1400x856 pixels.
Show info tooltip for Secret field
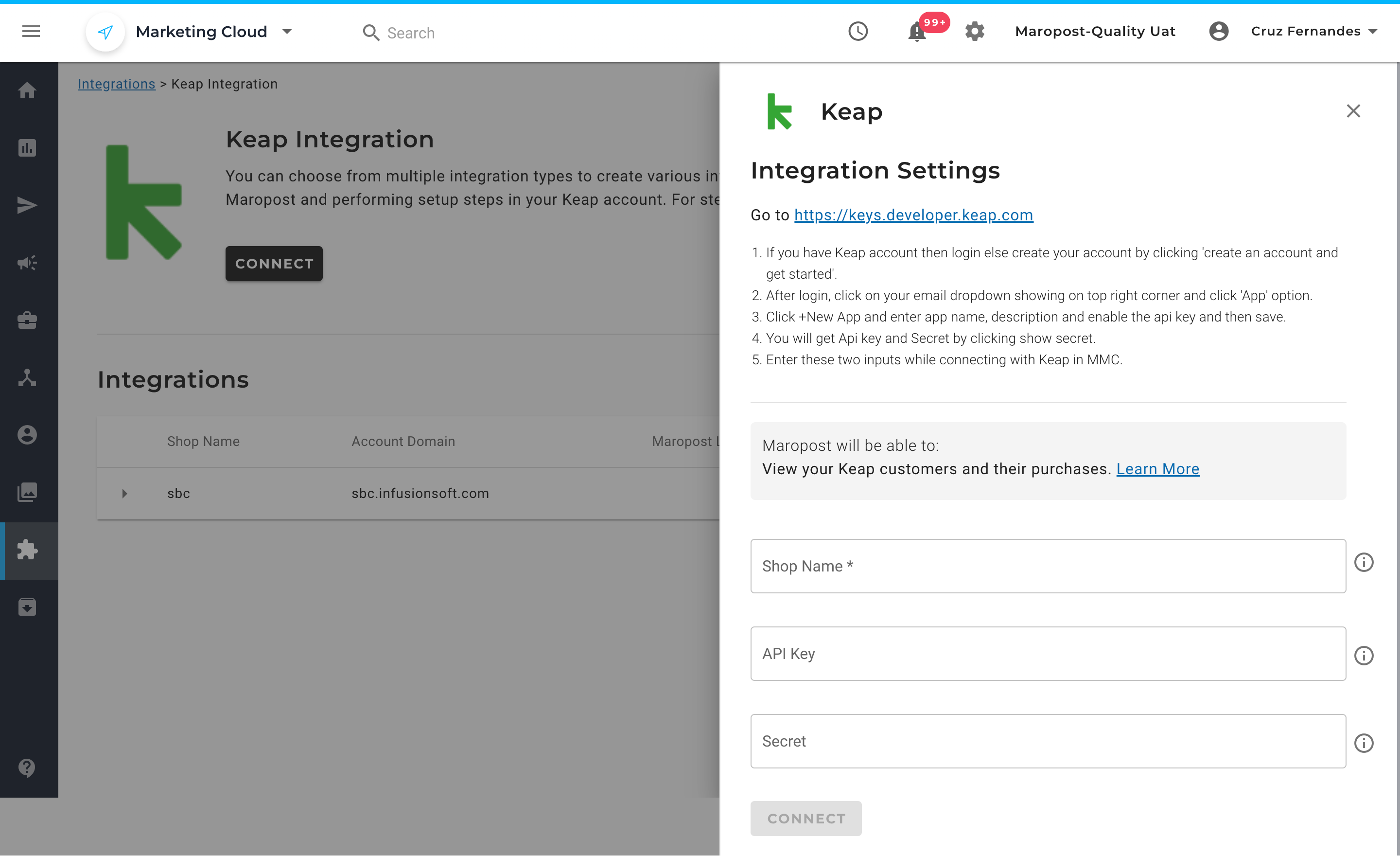[1363, 743]
